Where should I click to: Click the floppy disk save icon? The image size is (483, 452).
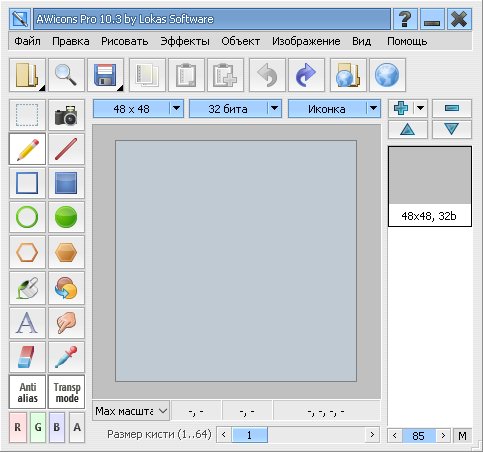pos(105,75)
